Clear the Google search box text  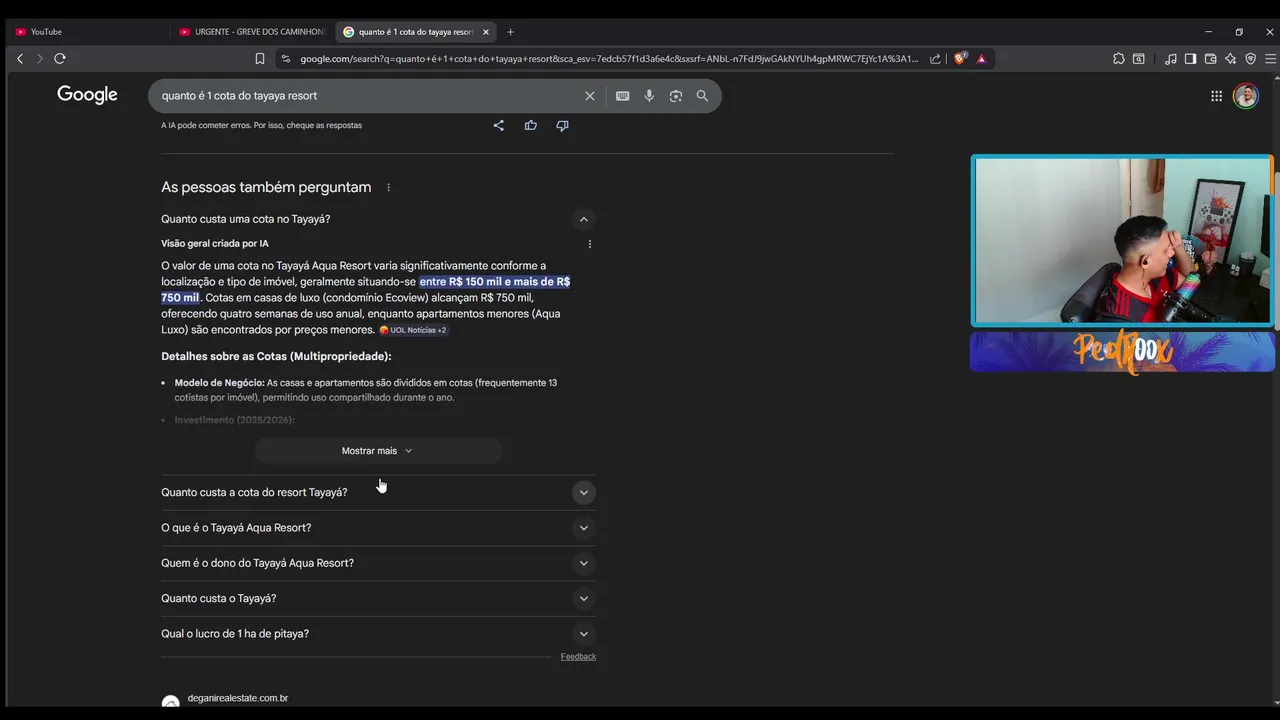pos(590,96)
